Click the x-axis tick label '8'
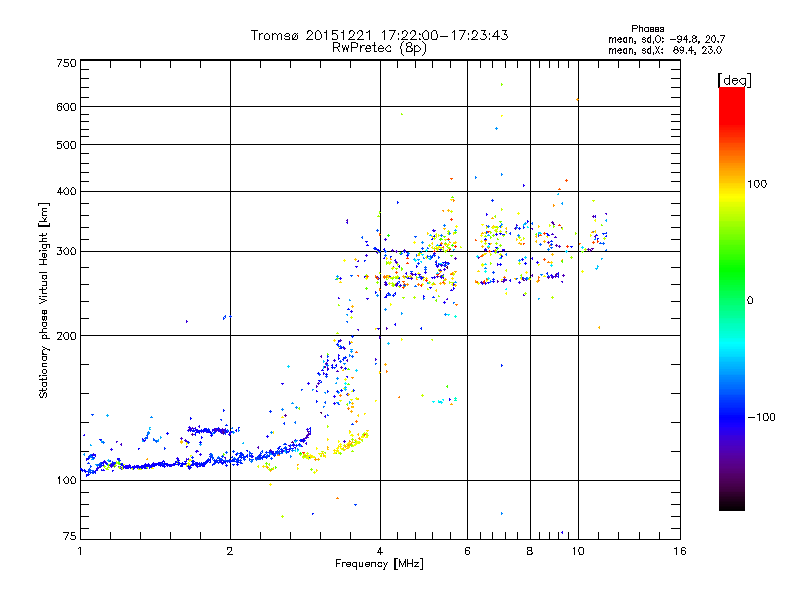Viewport: 800px width, 600px height. [530, 551]
